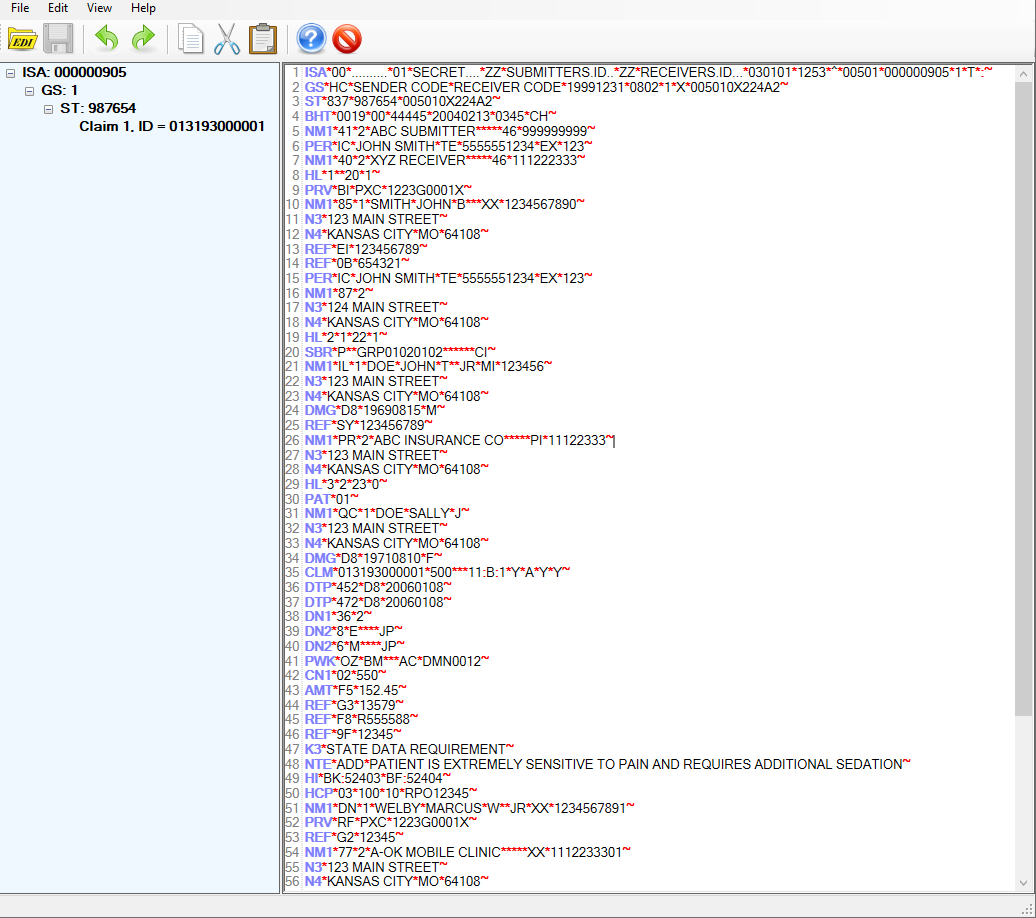Click the SBR*P**GRP01020102 line
The height and width of the screenshot is (918, 1036).
[x=400, y=352]
